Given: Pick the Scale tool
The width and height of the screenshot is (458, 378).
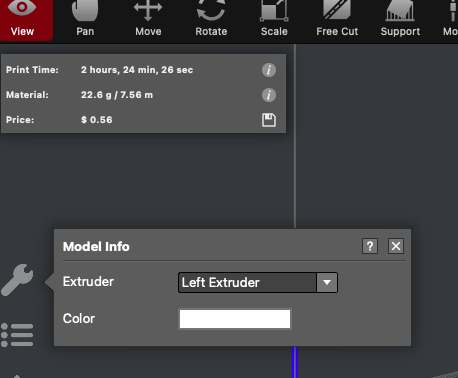Looking at the screenshot, I should click(274, 19).
